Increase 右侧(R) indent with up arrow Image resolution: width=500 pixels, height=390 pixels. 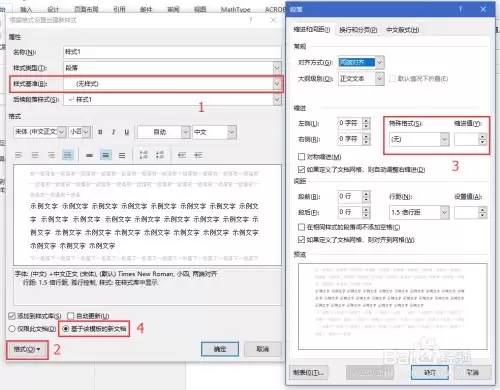click(x=366, y=136)
